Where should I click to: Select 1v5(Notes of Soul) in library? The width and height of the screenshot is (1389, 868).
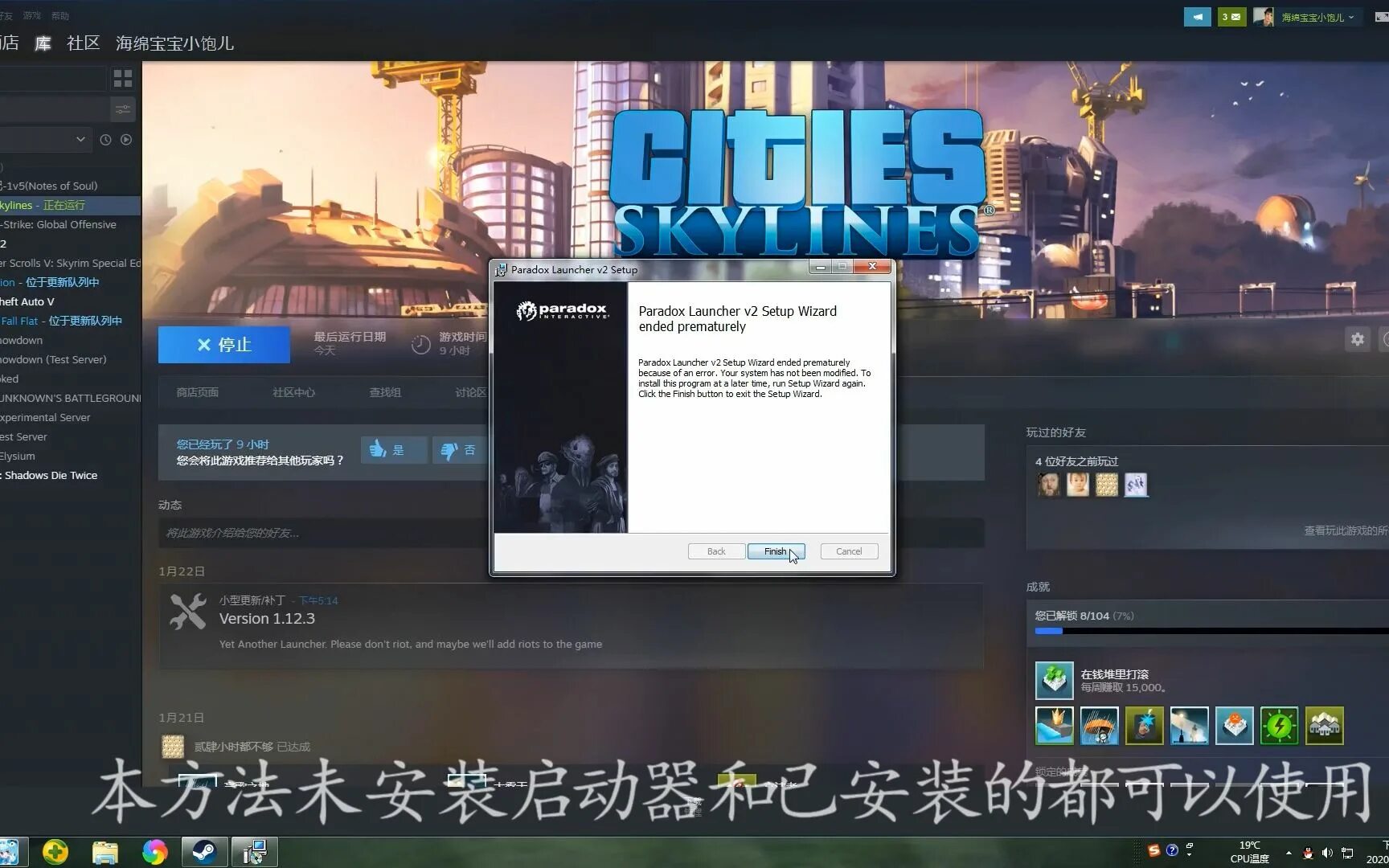[x=70, y=186]
